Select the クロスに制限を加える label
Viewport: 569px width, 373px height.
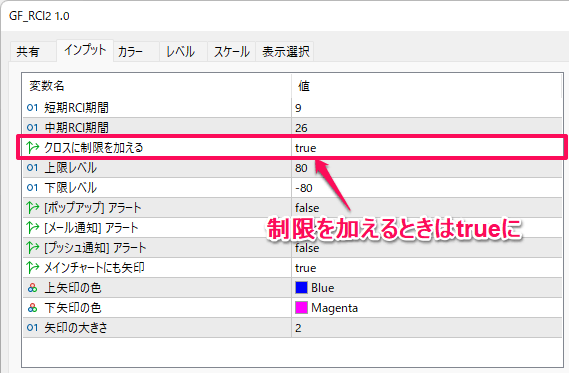[x=94, y=148]
